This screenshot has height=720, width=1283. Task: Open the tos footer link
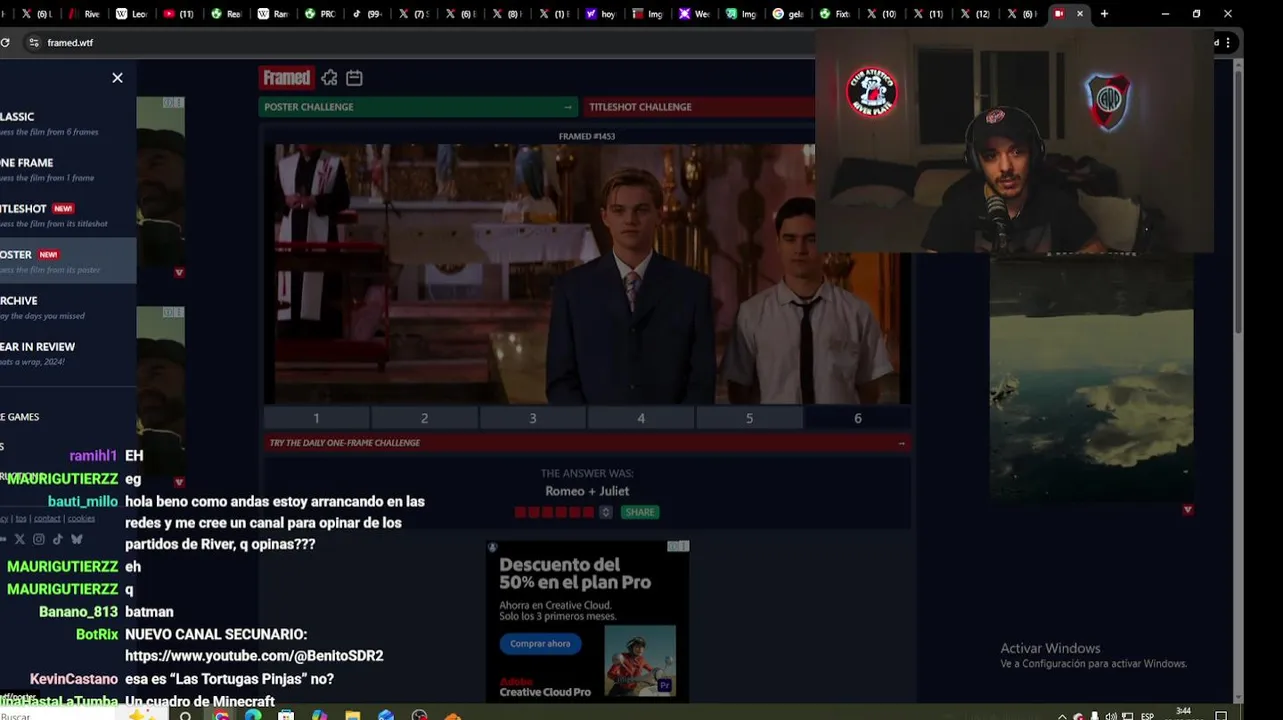[21, 518]
